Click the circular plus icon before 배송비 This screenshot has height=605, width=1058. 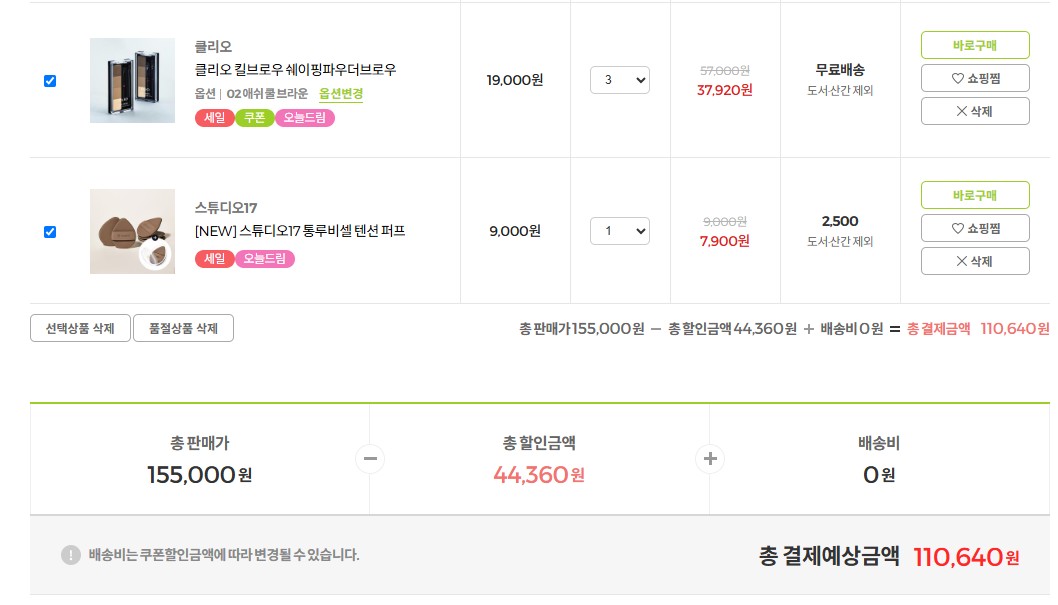710,459
